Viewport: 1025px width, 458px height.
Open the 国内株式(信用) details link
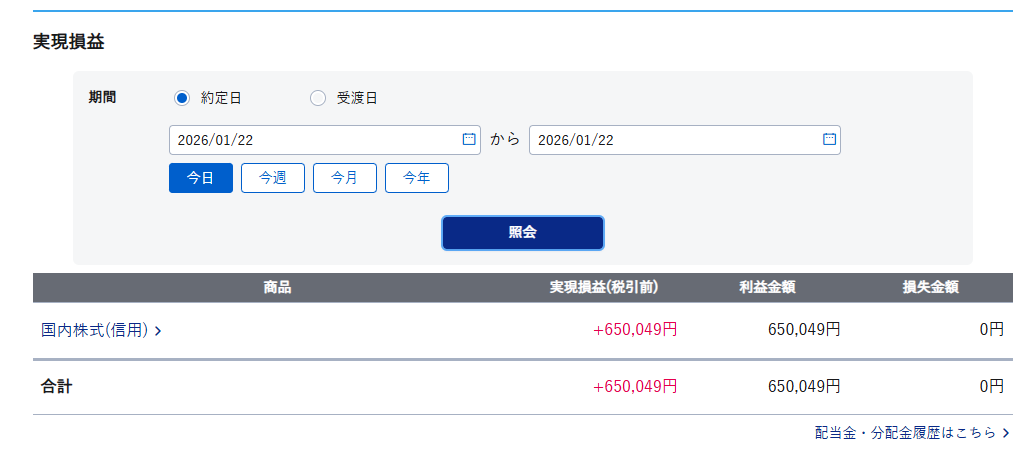click(x=95, y=330)
